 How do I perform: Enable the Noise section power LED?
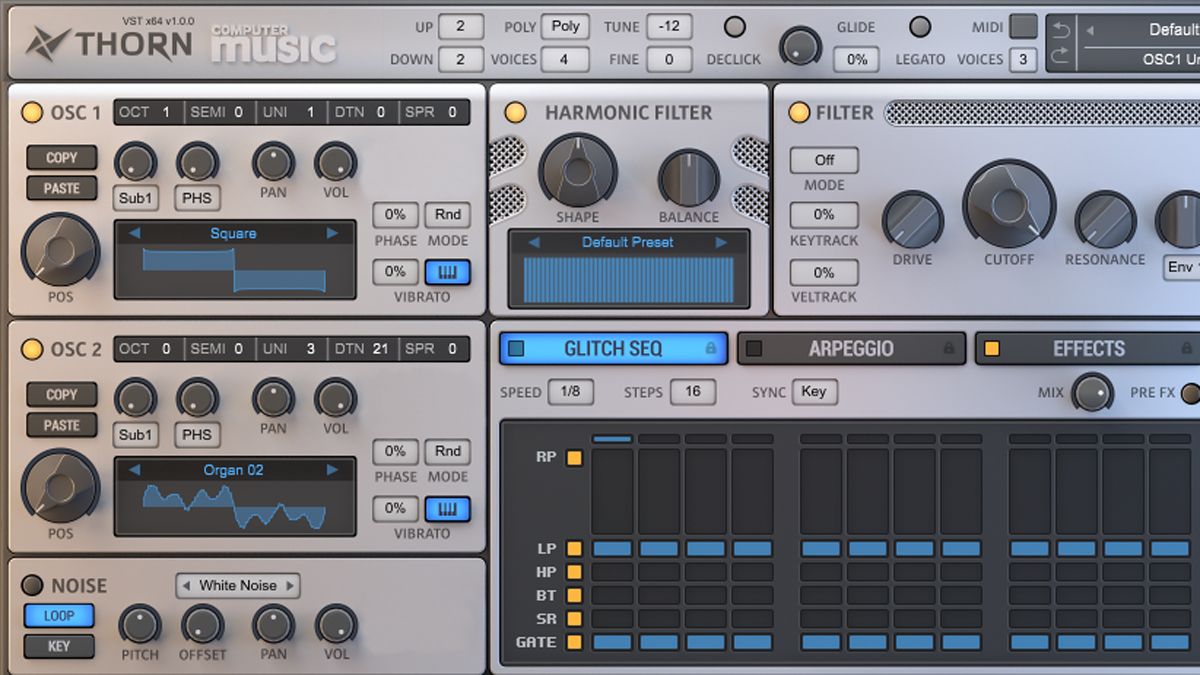pyautogui.click(x=32, y=586)
